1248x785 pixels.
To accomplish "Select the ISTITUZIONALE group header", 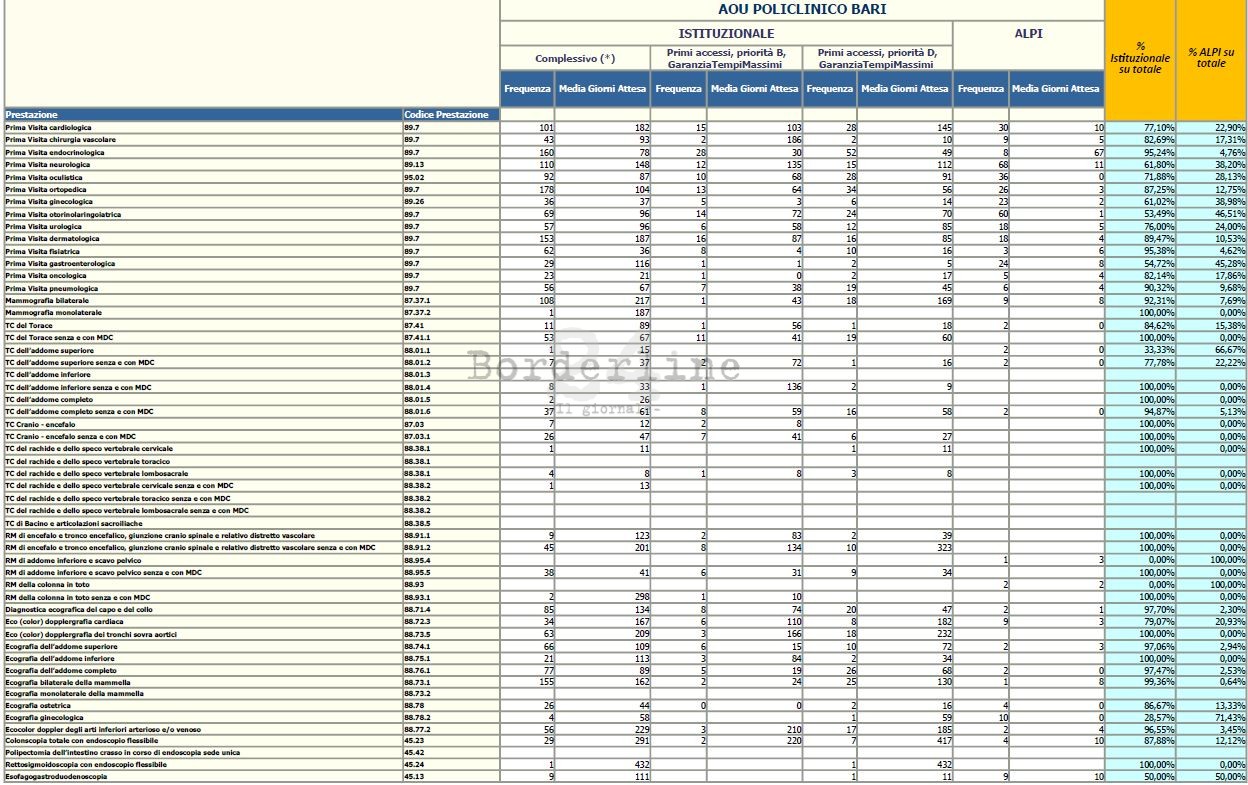I will point(726,33).
